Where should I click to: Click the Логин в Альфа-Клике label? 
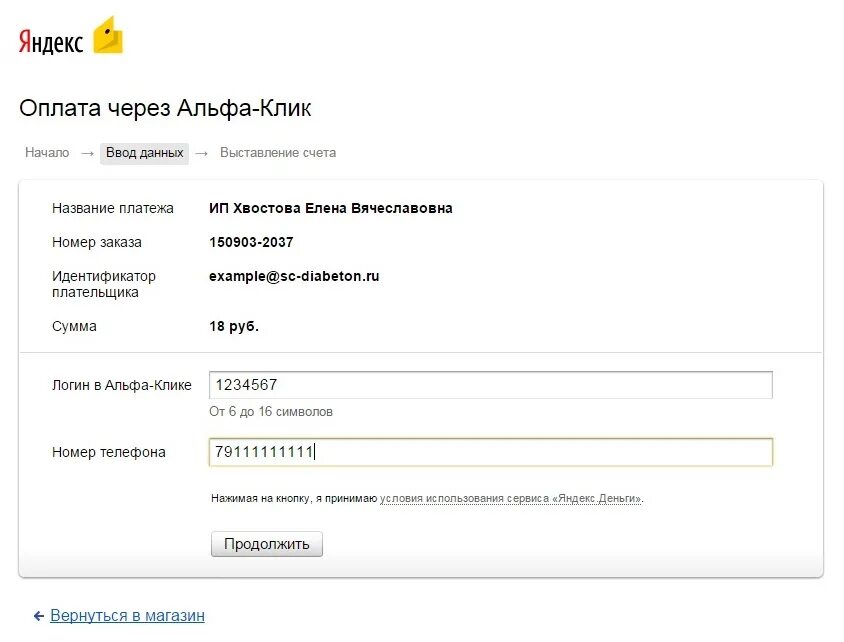tap(121, 385)
